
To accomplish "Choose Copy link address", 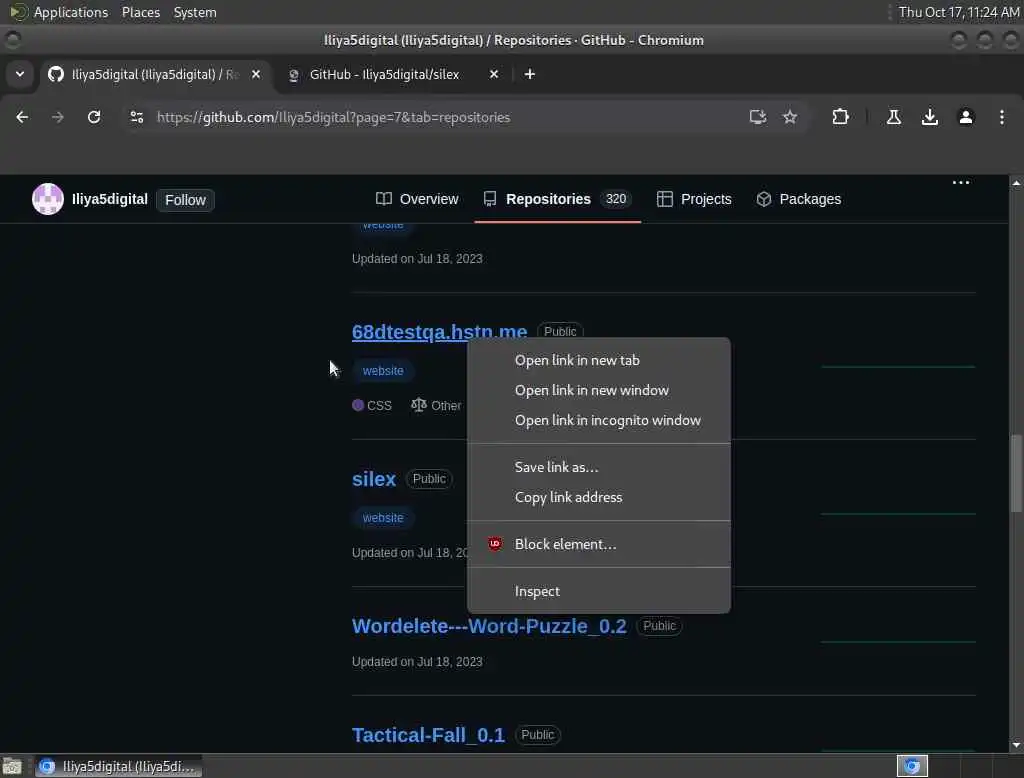I will tap(599, 497).
